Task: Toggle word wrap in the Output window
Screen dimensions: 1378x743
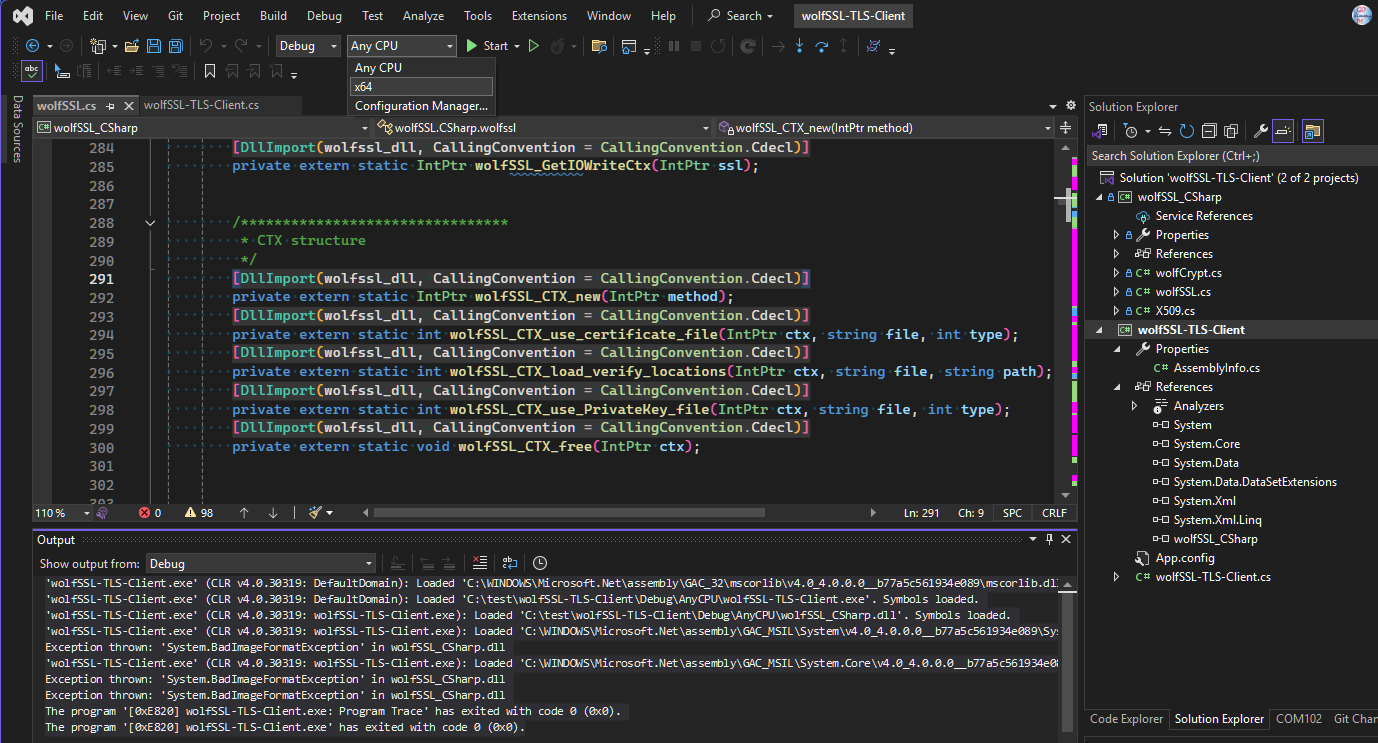Action: tap(510, 562)
